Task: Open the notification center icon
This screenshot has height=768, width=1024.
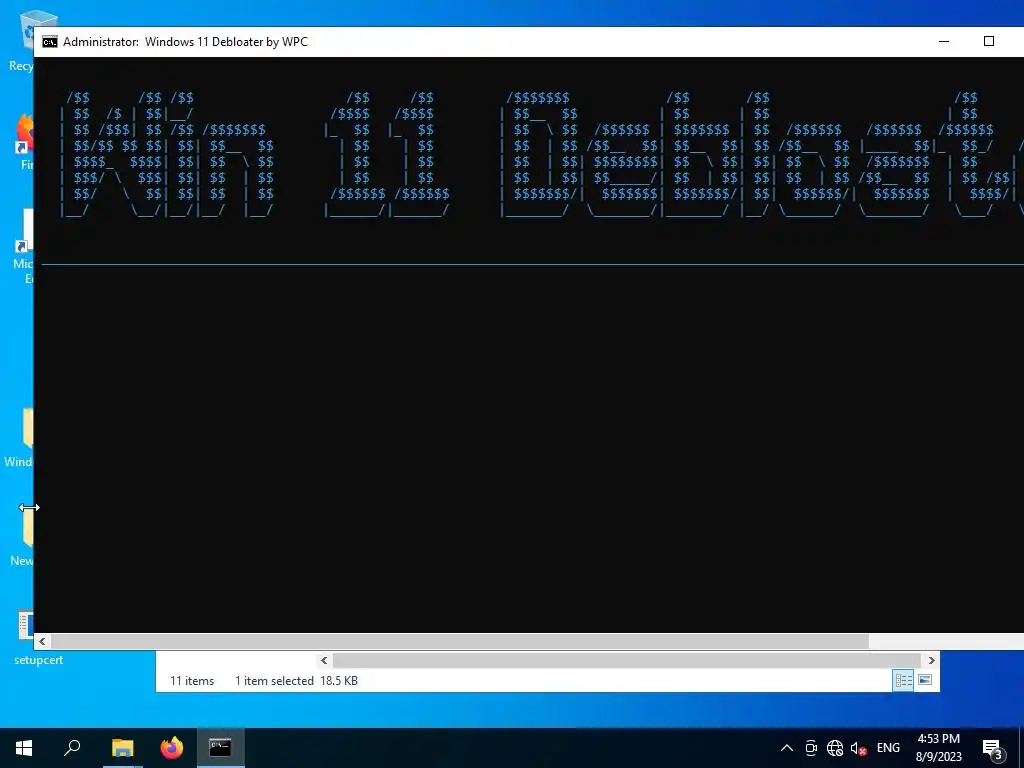Action: [x=992, y=748]
